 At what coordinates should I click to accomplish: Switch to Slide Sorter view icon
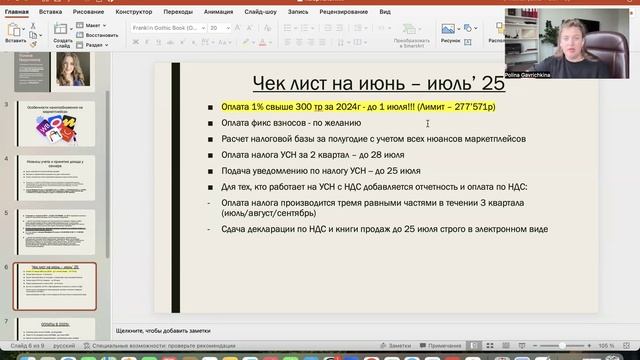coord(490,346)
